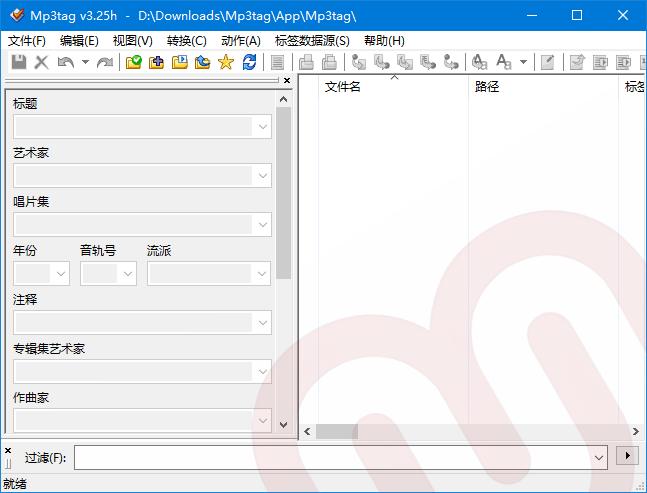Click file list horizontal scrollbar right arrow
The image size is (647, 493).
636,432
